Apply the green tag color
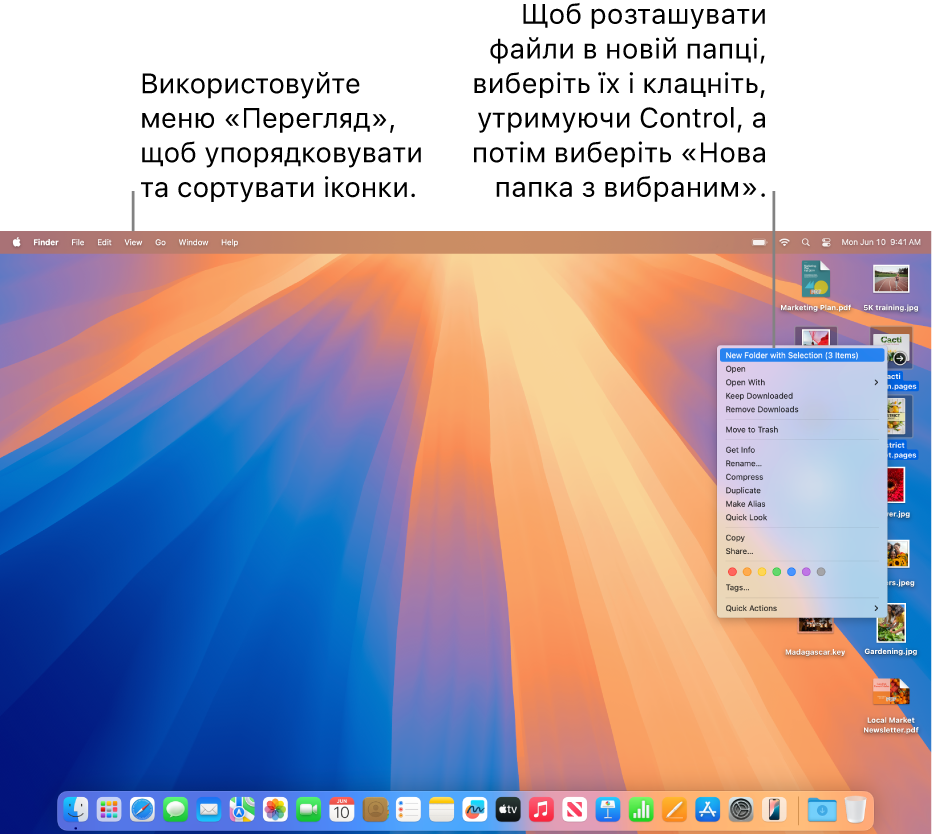This screenshot has width=934, height=835. [777, 572]
